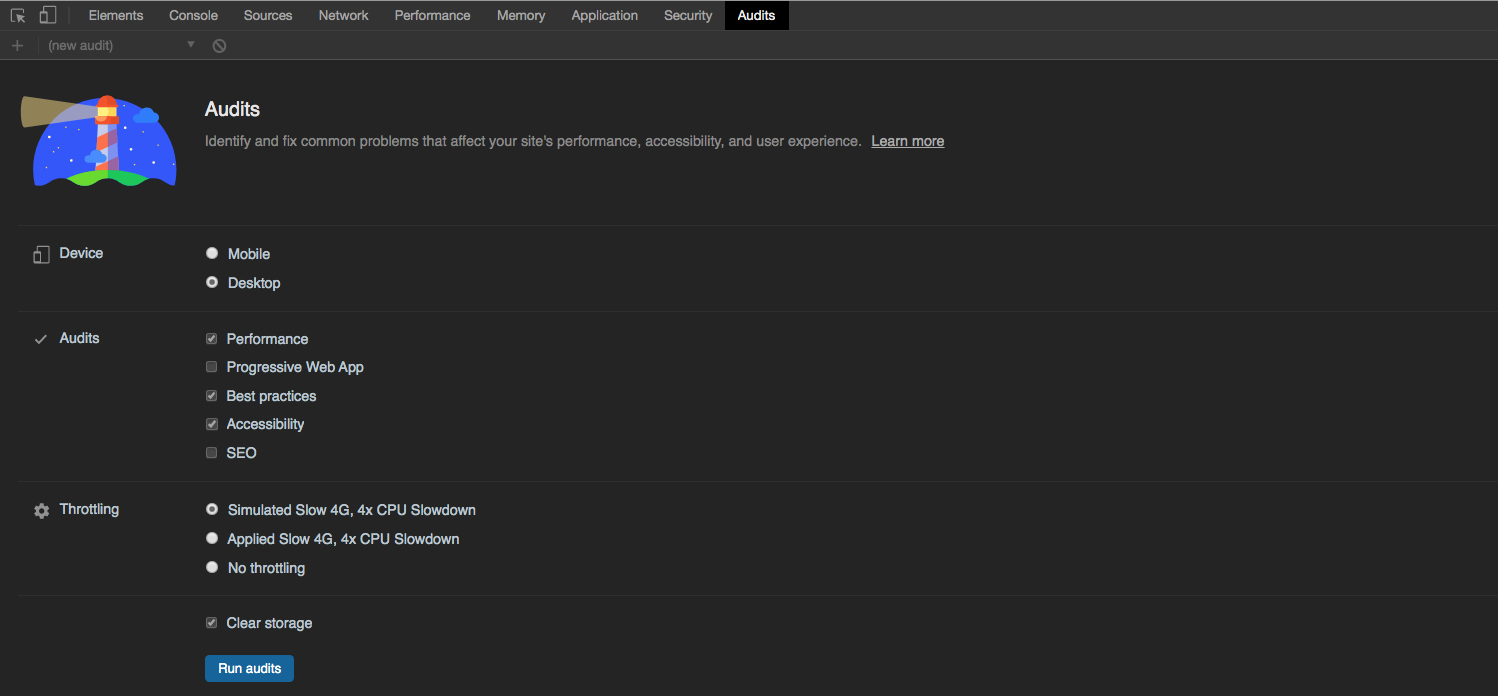Choose Applied Slow 4G throttling option
This screenshot has width=1498, height=696.
[212, 538]
